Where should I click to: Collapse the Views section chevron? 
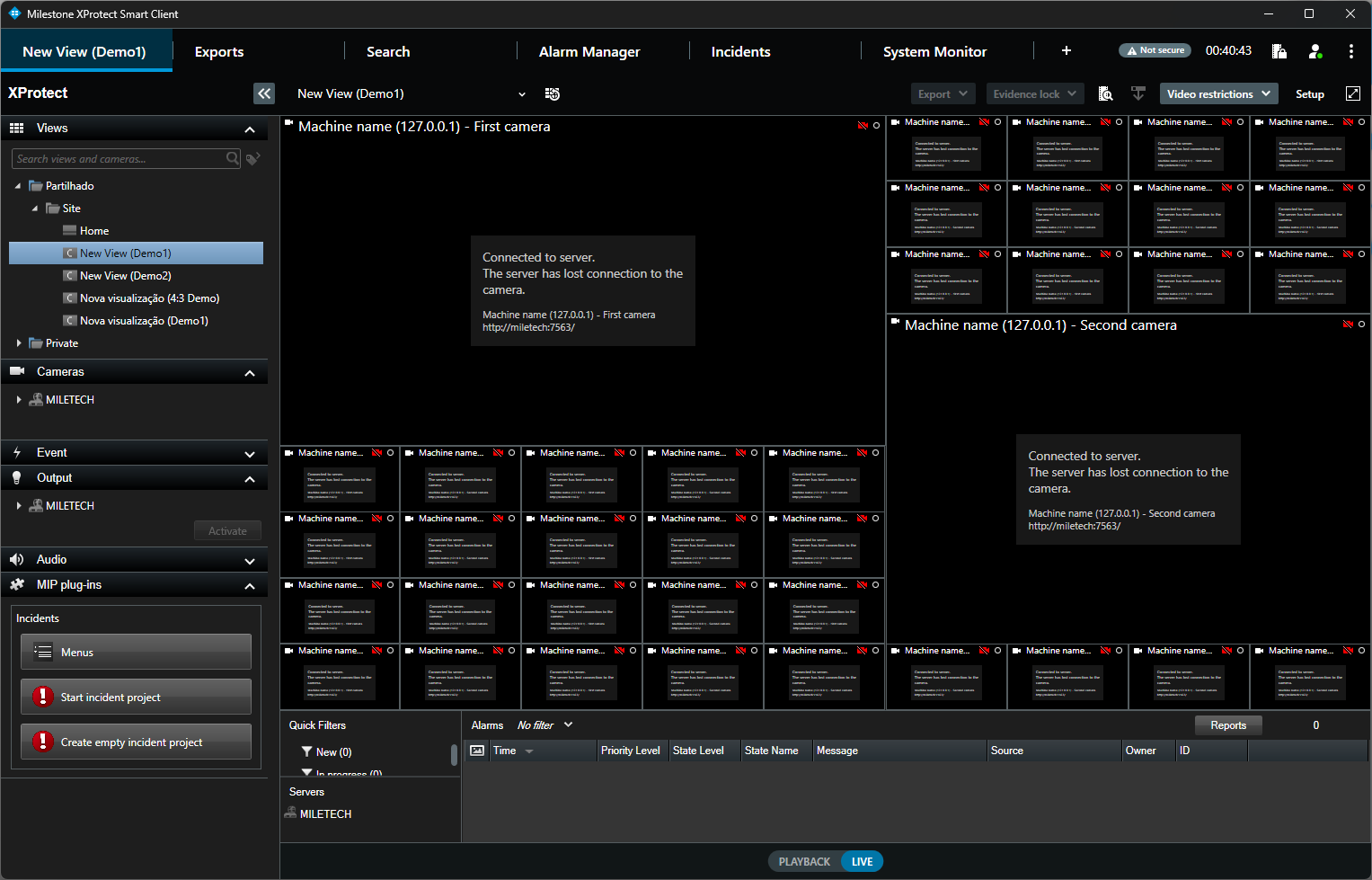[250, 129]
